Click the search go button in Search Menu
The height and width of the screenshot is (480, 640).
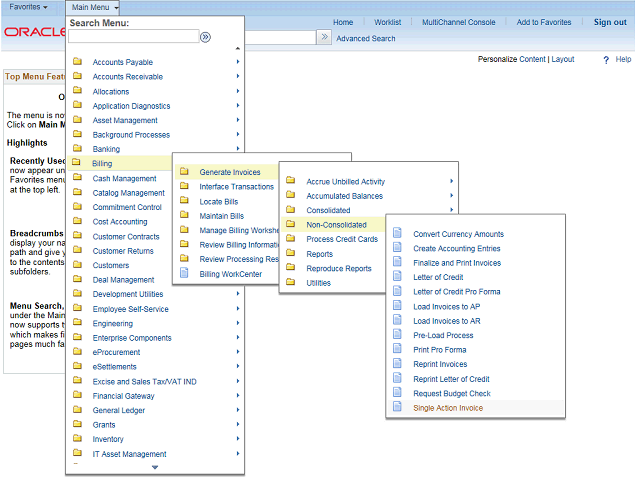click(205, 37)
